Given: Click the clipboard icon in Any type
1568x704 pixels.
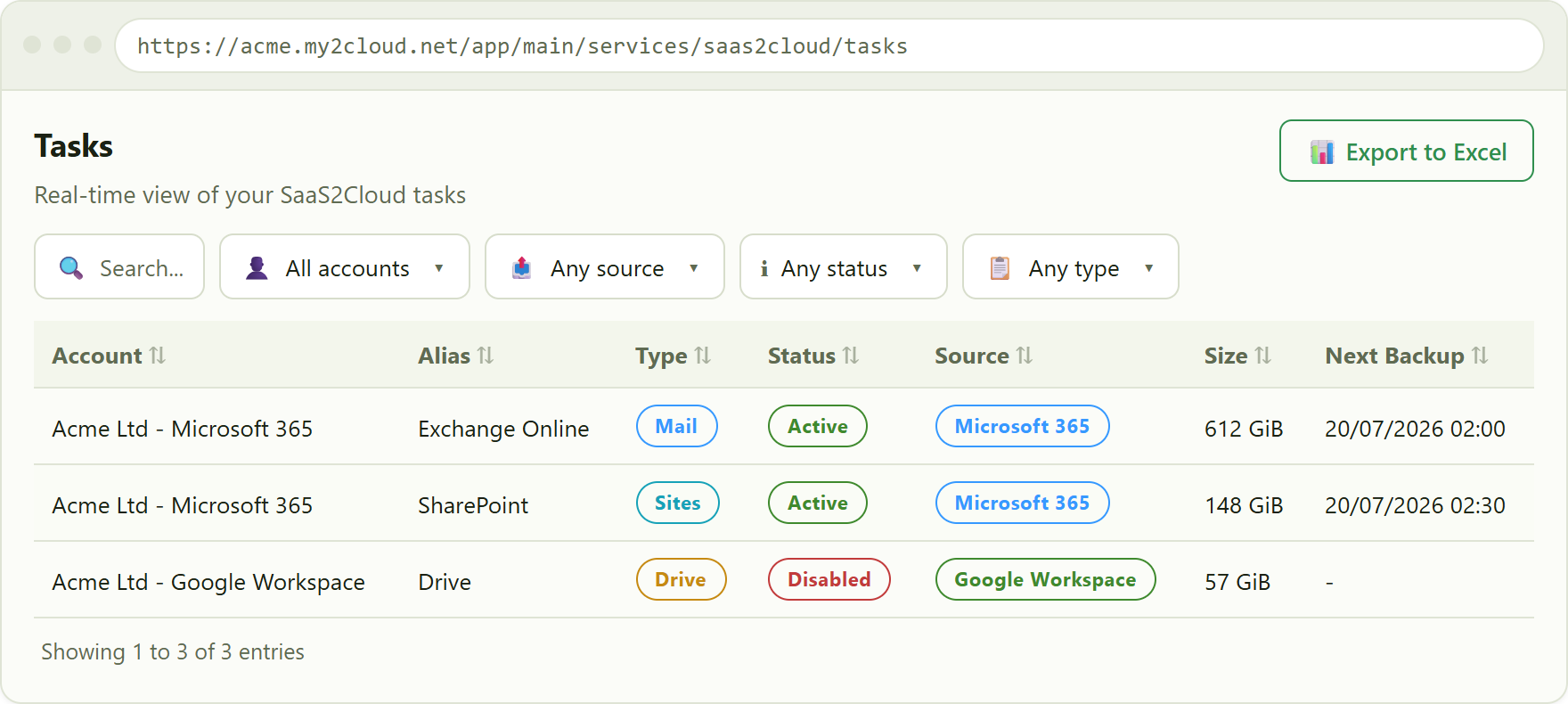Looking at the screenshot, I should pos(1000,267).
